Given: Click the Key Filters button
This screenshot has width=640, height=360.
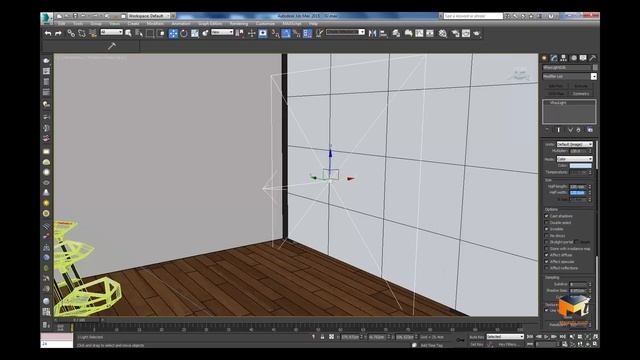Looking at the screenshot, I should point(509,344).
